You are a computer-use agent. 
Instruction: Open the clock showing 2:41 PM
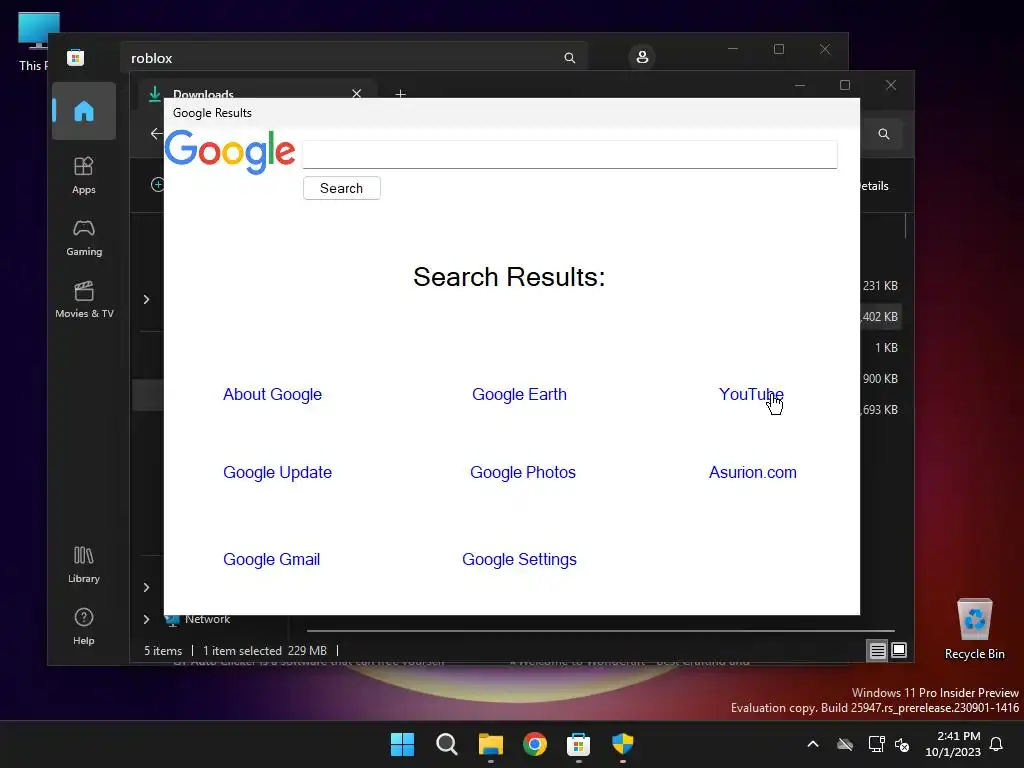[x=953, y=744]
